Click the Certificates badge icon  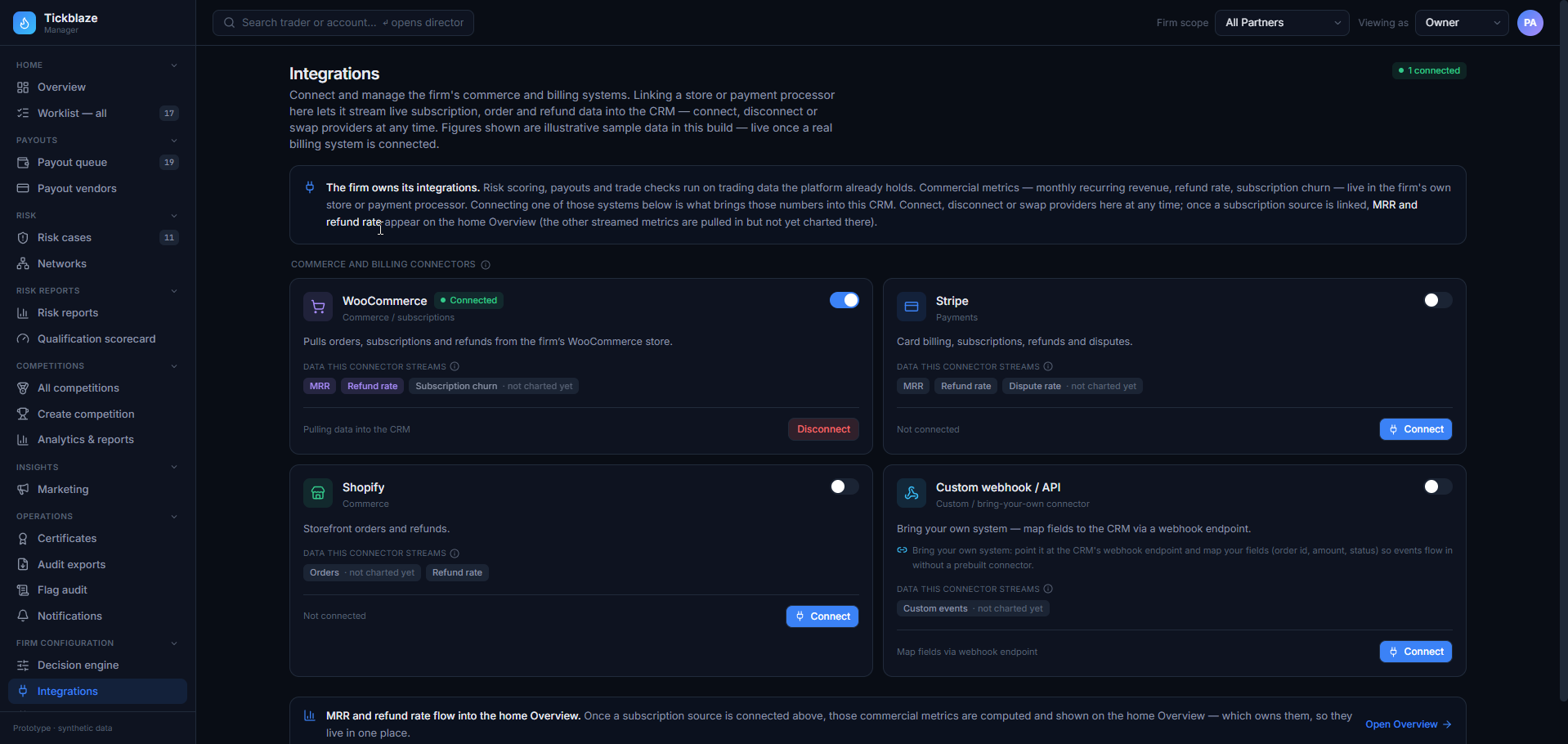(x=23, y=539)
